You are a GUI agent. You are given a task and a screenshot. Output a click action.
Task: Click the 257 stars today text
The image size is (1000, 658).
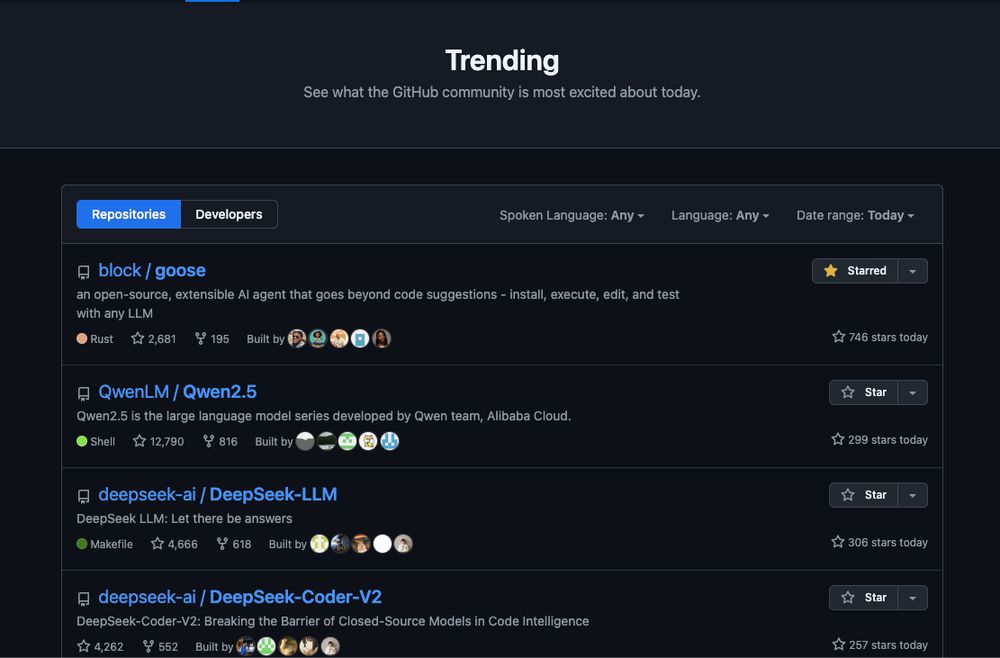(x=880, y=645)
